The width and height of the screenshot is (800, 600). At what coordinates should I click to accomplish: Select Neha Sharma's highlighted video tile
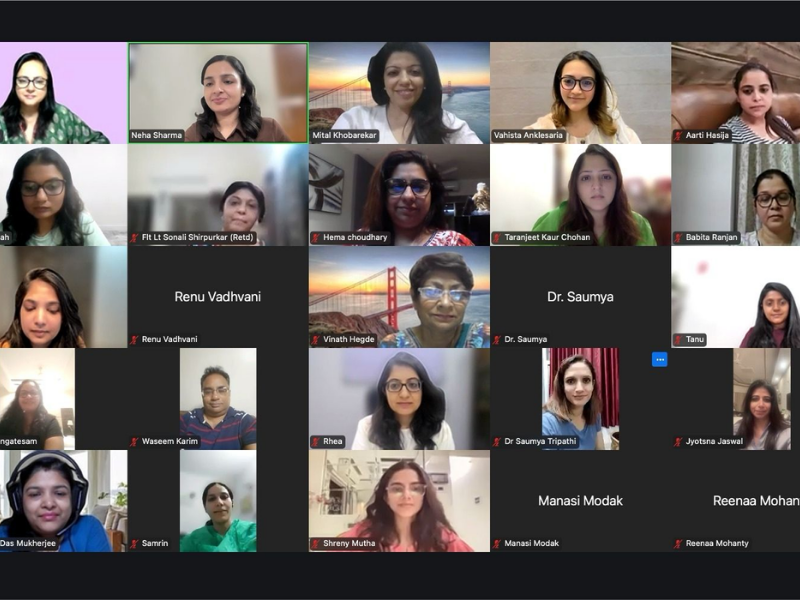(218, 92)
